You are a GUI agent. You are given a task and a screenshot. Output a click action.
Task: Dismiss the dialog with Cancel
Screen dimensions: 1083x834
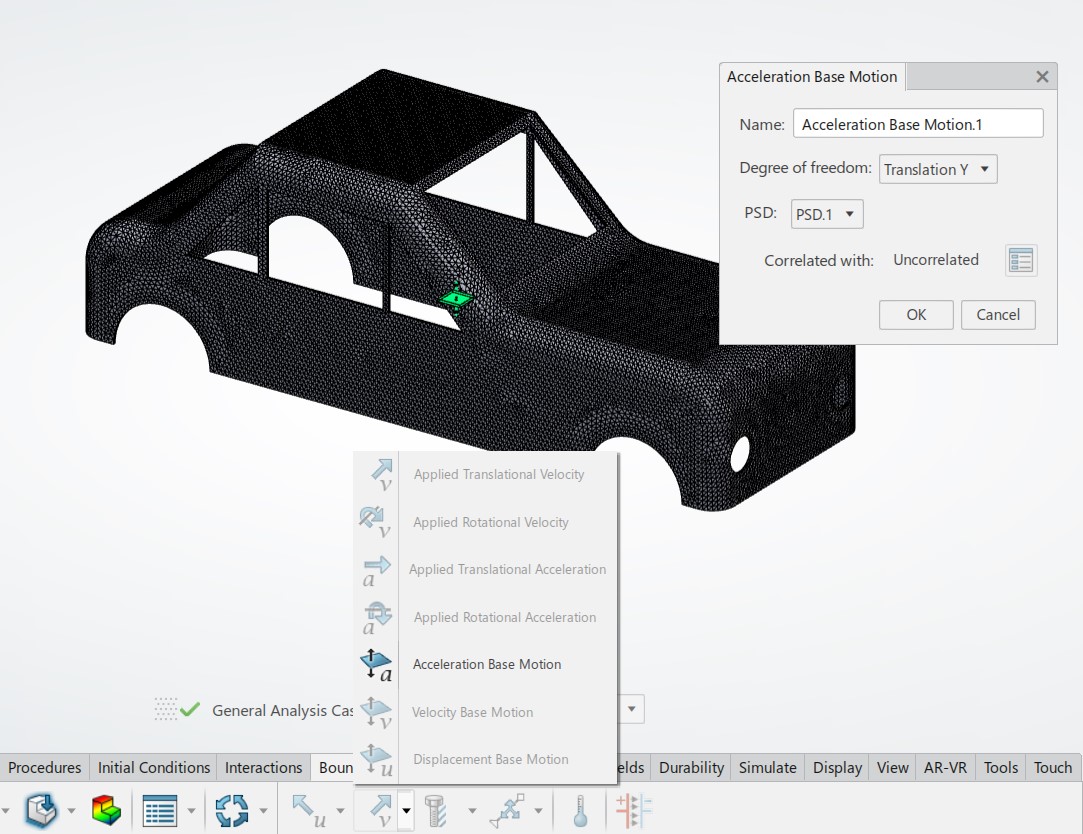(997, 314)
